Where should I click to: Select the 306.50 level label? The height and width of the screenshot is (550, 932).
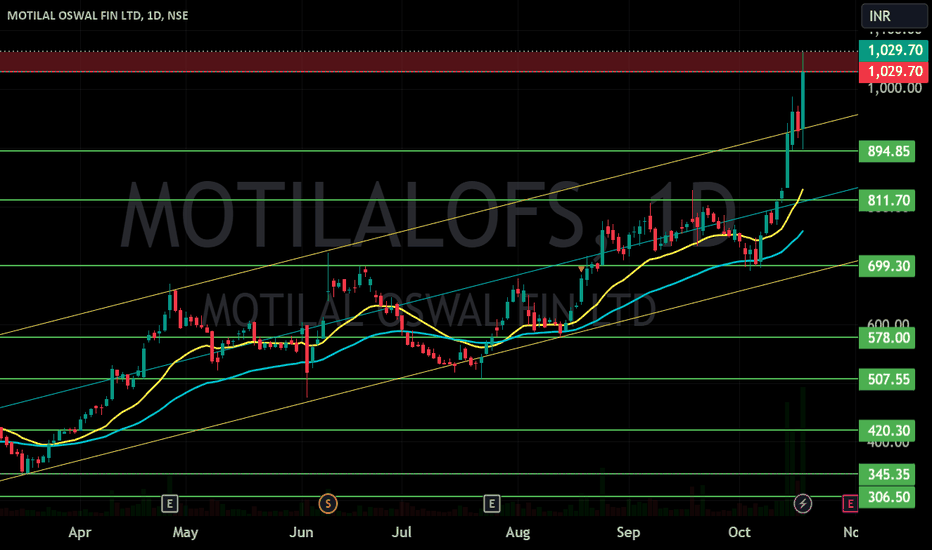(x=887, y=497)
